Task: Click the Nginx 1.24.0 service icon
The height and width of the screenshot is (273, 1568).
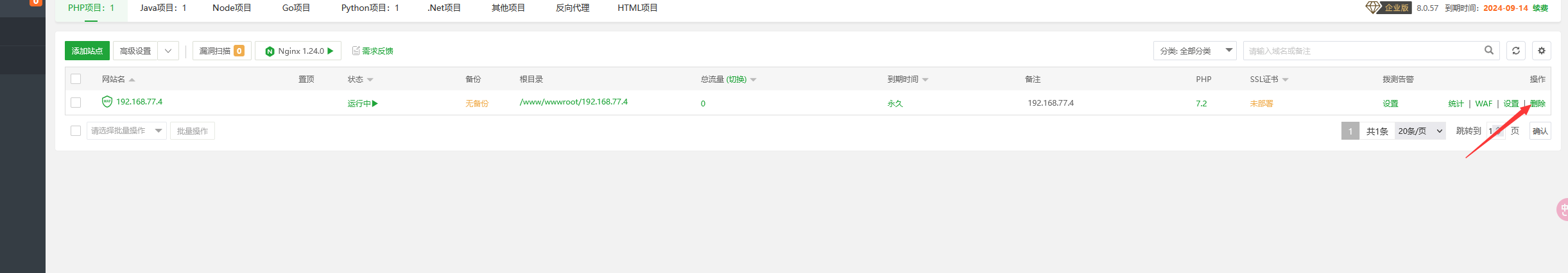Action: (x=270, y=51)
